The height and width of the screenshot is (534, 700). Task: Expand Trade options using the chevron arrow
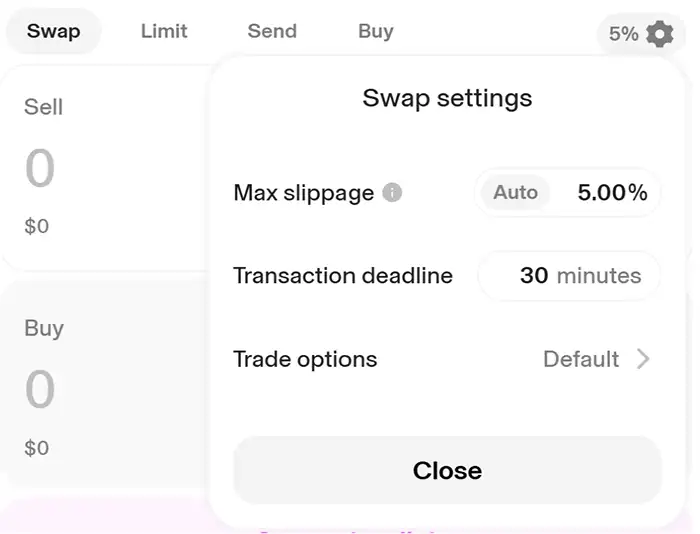tap(643, 359)
